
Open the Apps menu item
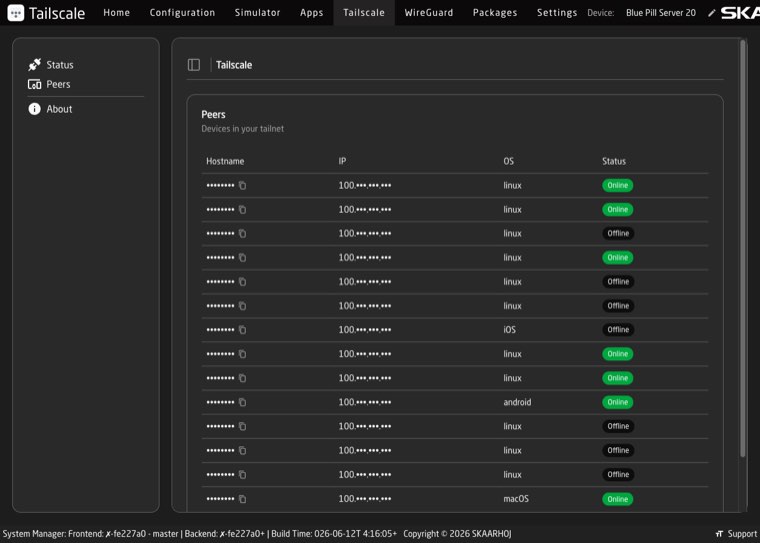coord(311,13)
